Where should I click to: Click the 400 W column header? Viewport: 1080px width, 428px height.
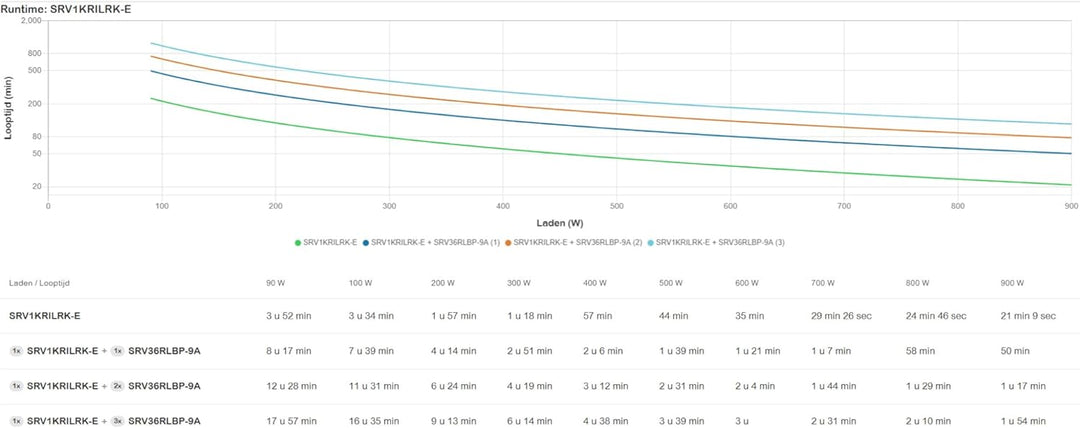coord(595,283)
